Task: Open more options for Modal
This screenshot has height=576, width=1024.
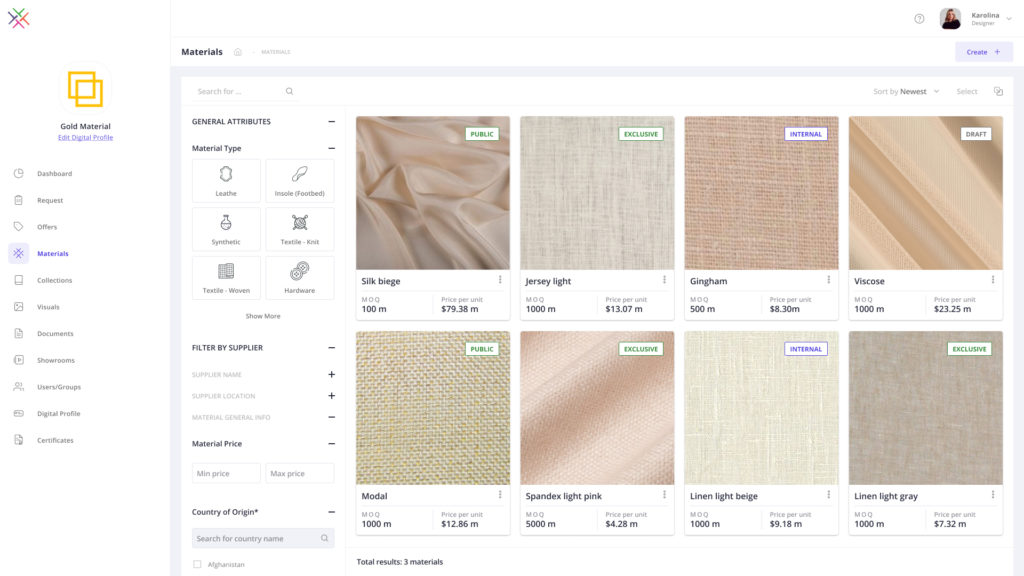Action: point(500,495)
